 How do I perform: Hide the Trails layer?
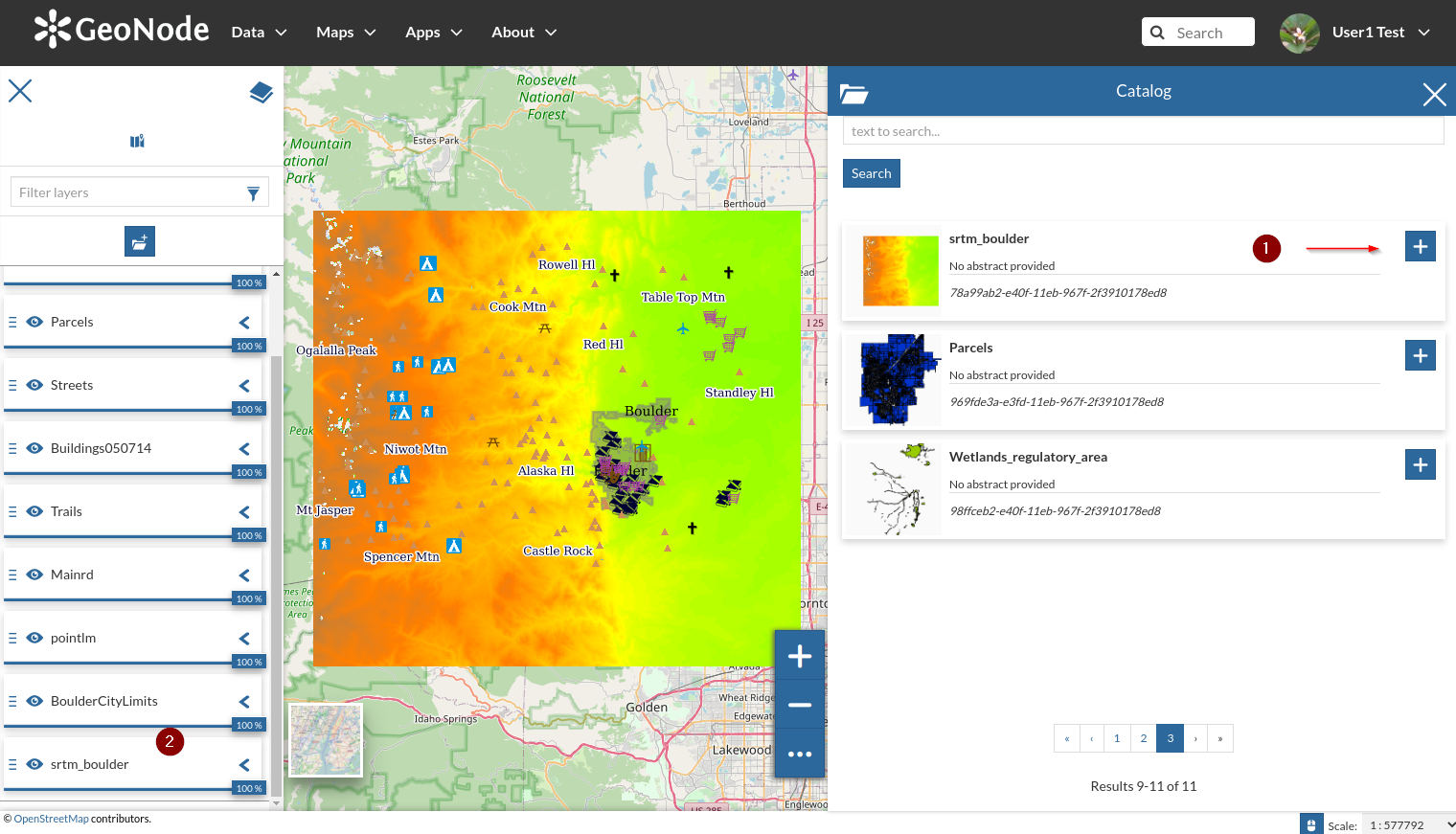point(34,511)
